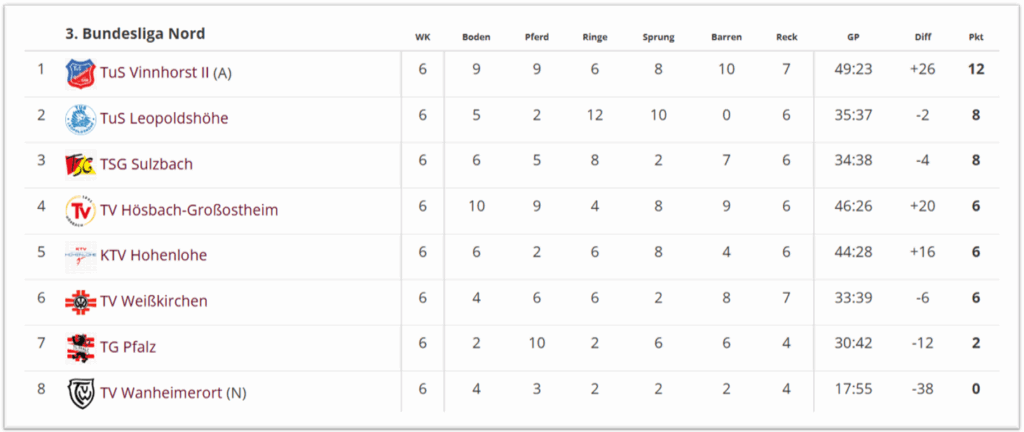Open the TV Weißkirchen team link
This screenshot has width=1024, height=432.
154,301
